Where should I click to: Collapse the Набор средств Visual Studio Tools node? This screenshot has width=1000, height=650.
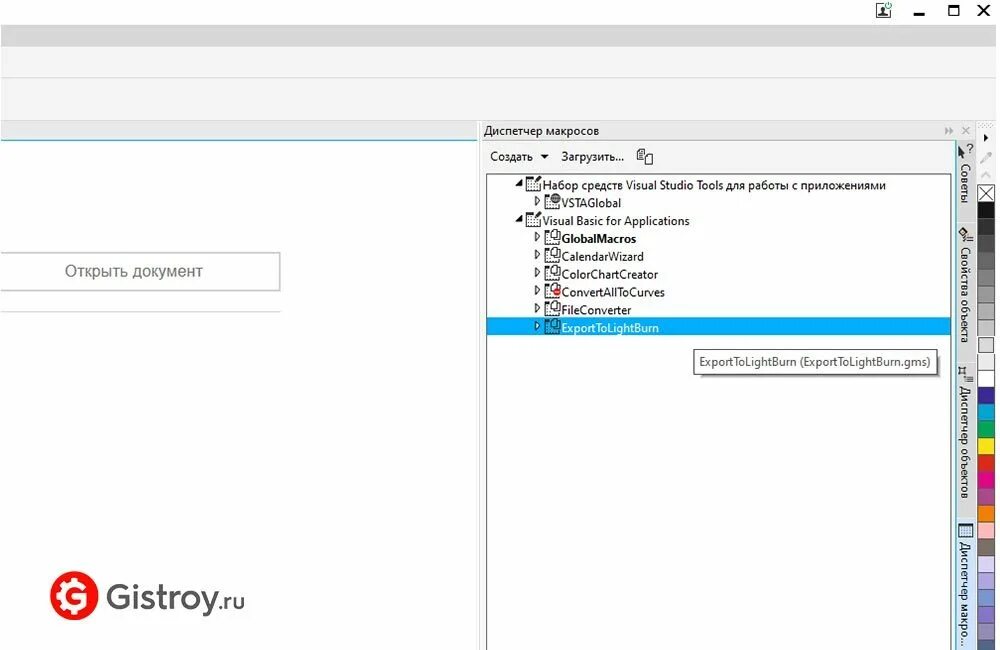(518, 184)
